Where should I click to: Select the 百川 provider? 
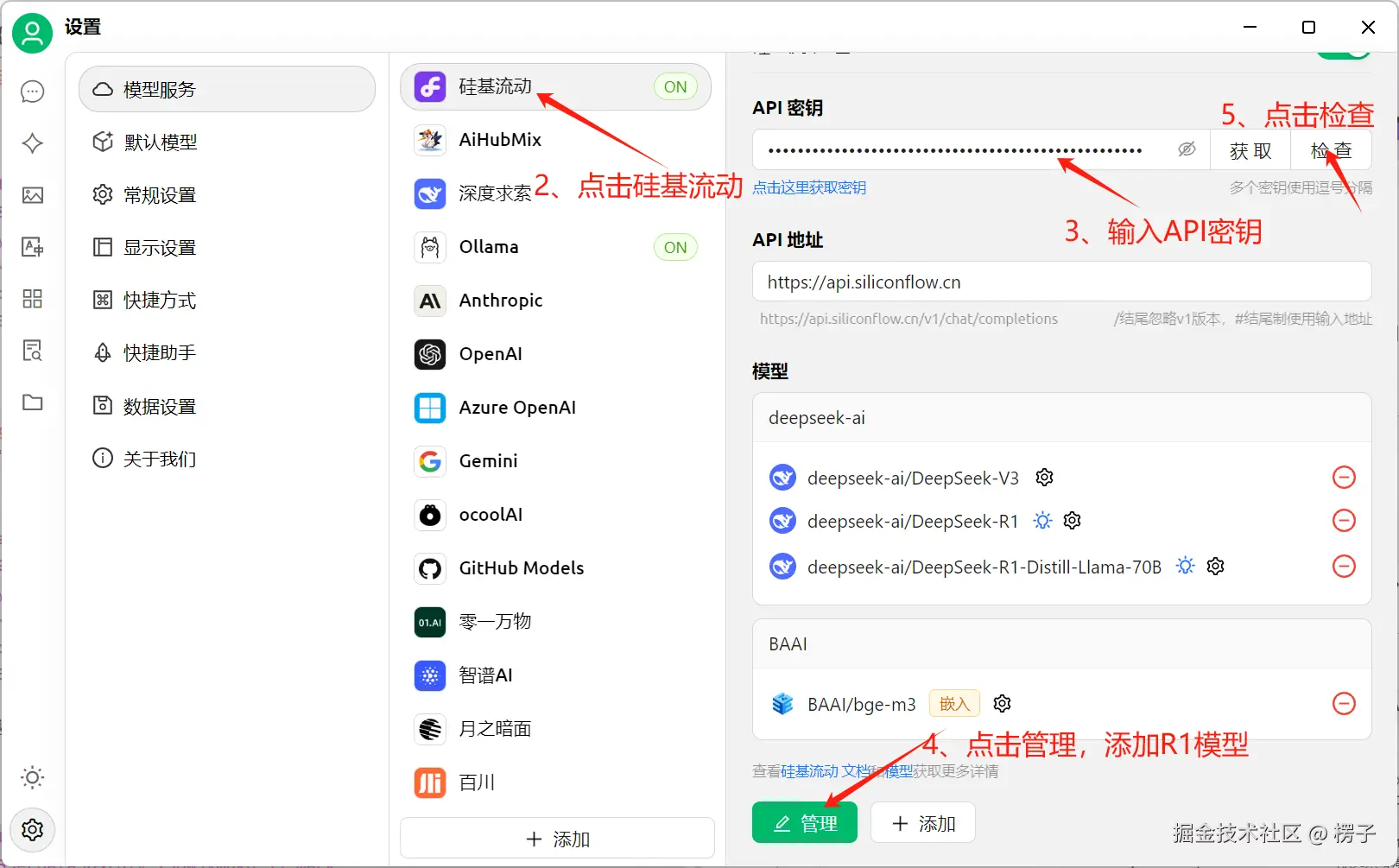pos(556,782)
